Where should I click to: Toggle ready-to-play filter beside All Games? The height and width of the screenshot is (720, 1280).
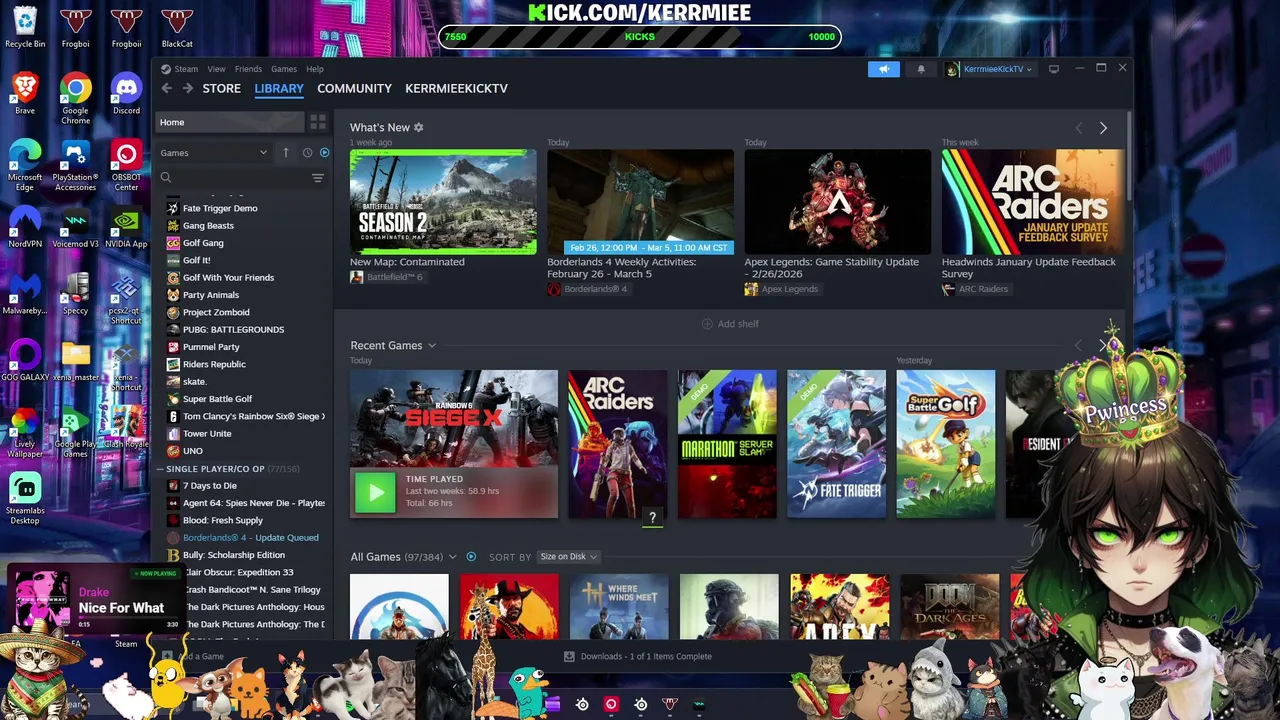(471, 557)
